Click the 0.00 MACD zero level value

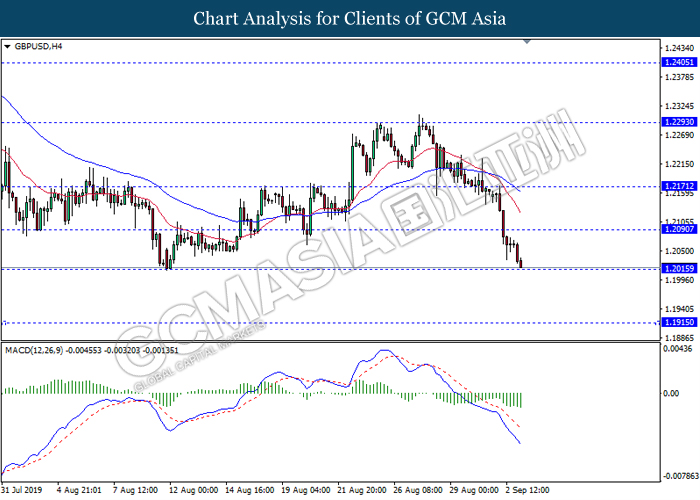(671, 393)
